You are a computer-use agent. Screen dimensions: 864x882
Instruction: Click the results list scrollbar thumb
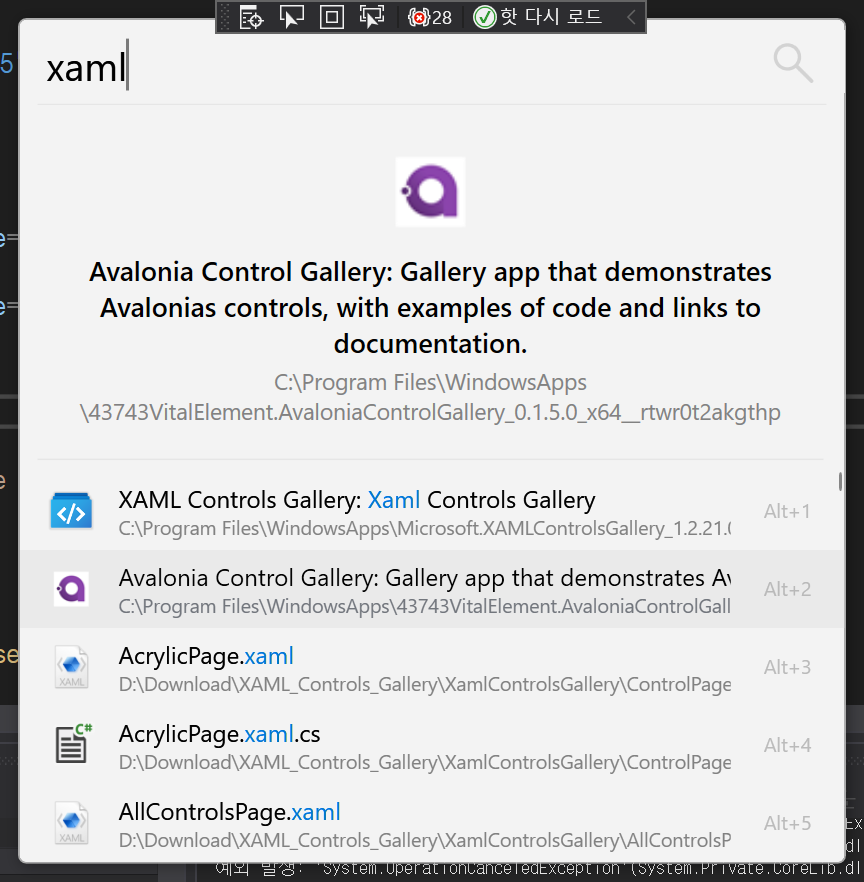pos(840,482)
